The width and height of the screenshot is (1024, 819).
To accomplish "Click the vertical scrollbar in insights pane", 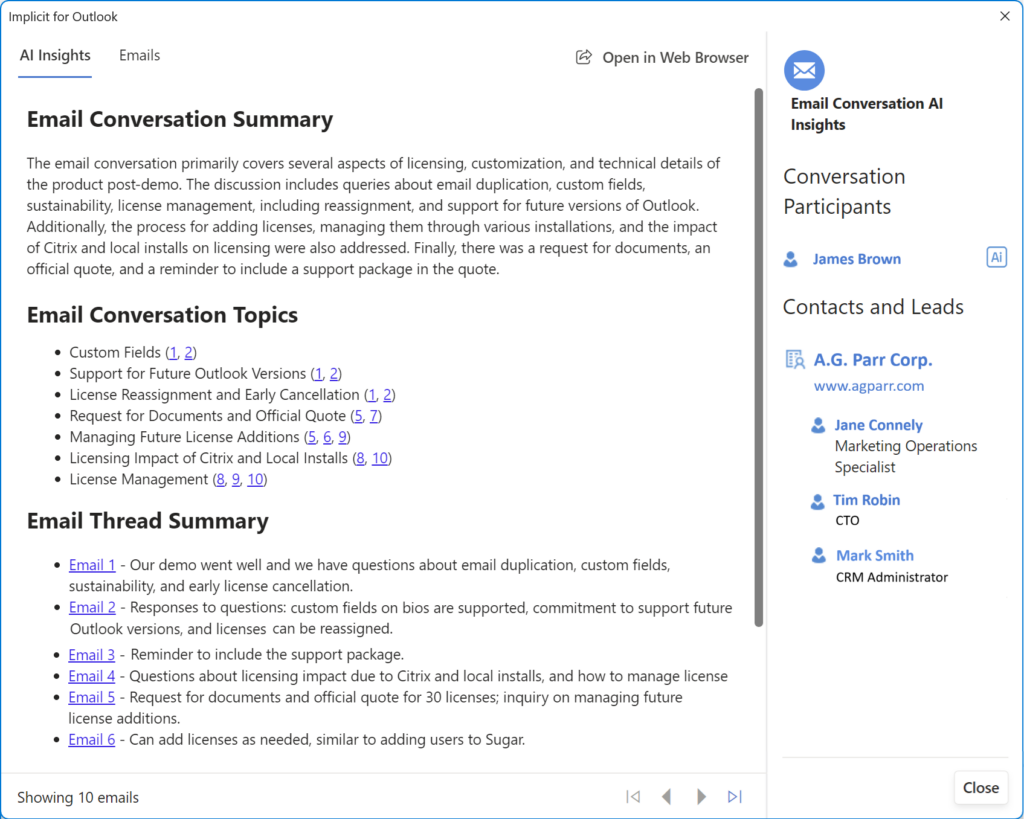I will 759,350.
